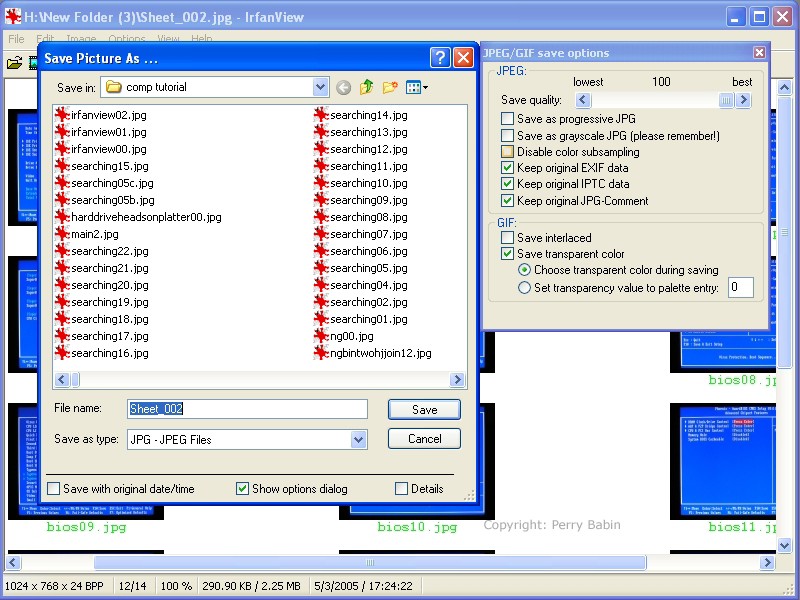Enable Save interlaced for GIF
800x600 pixels.
pyautogui.click(x=507, y=238)
